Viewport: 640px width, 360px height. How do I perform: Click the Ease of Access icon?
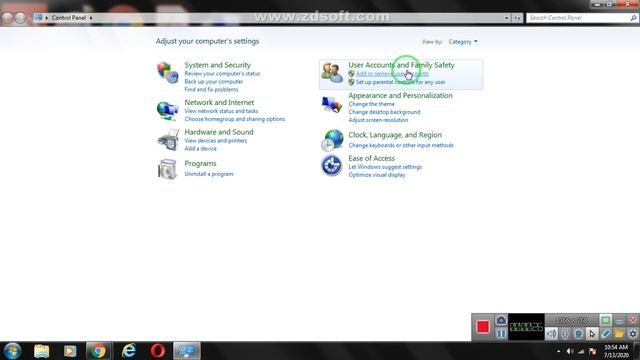click(332, 165)
